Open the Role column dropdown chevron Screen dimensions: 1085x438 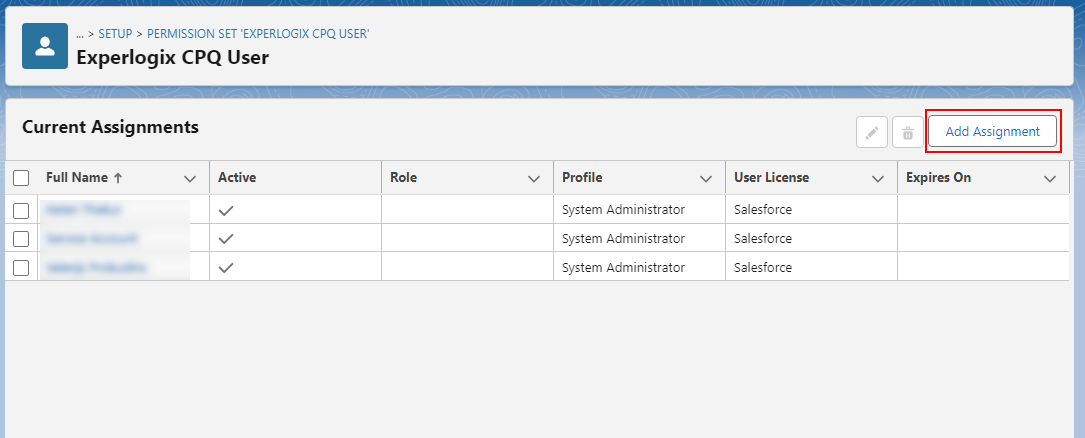pyautogui.click(x=534, y=179)
